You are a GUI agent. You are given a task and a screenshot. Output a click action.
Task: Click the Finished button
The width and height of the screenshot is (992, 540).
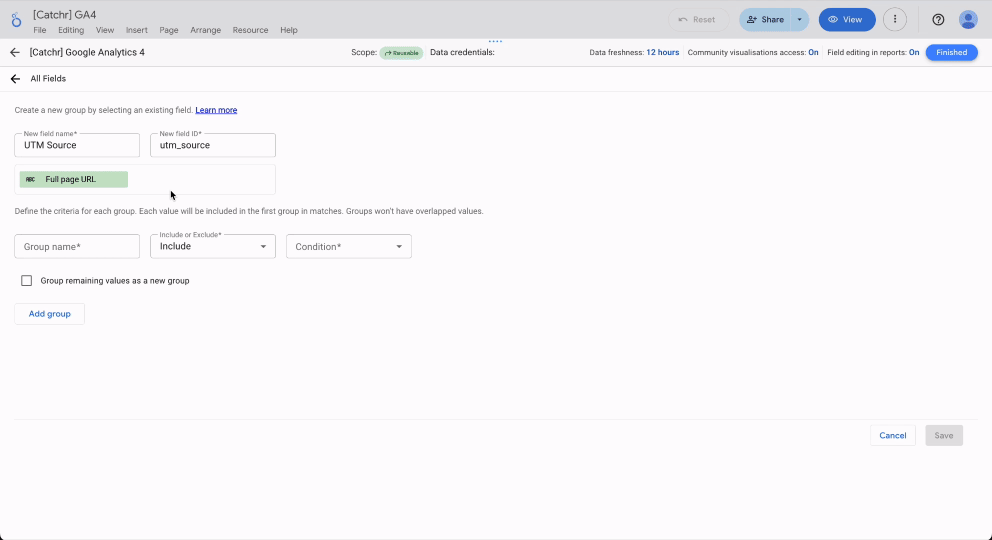pyautogui.click(x=952, y=52)
